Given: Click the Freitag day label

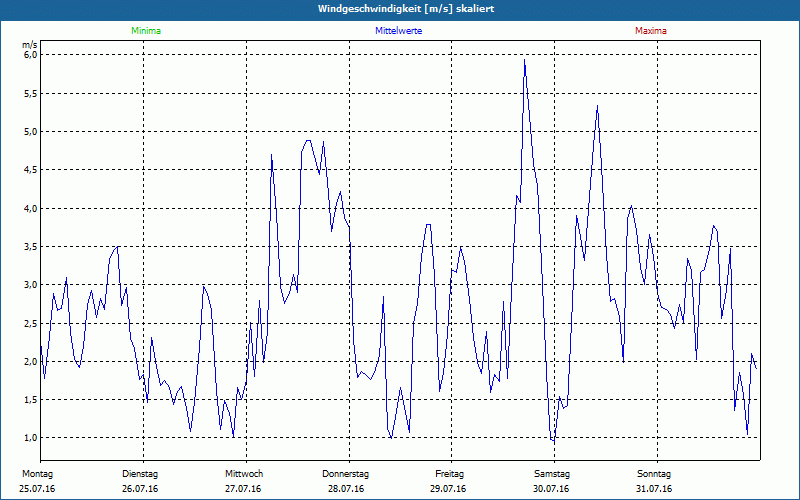Looking at the screenshot, I should point(449,474).
